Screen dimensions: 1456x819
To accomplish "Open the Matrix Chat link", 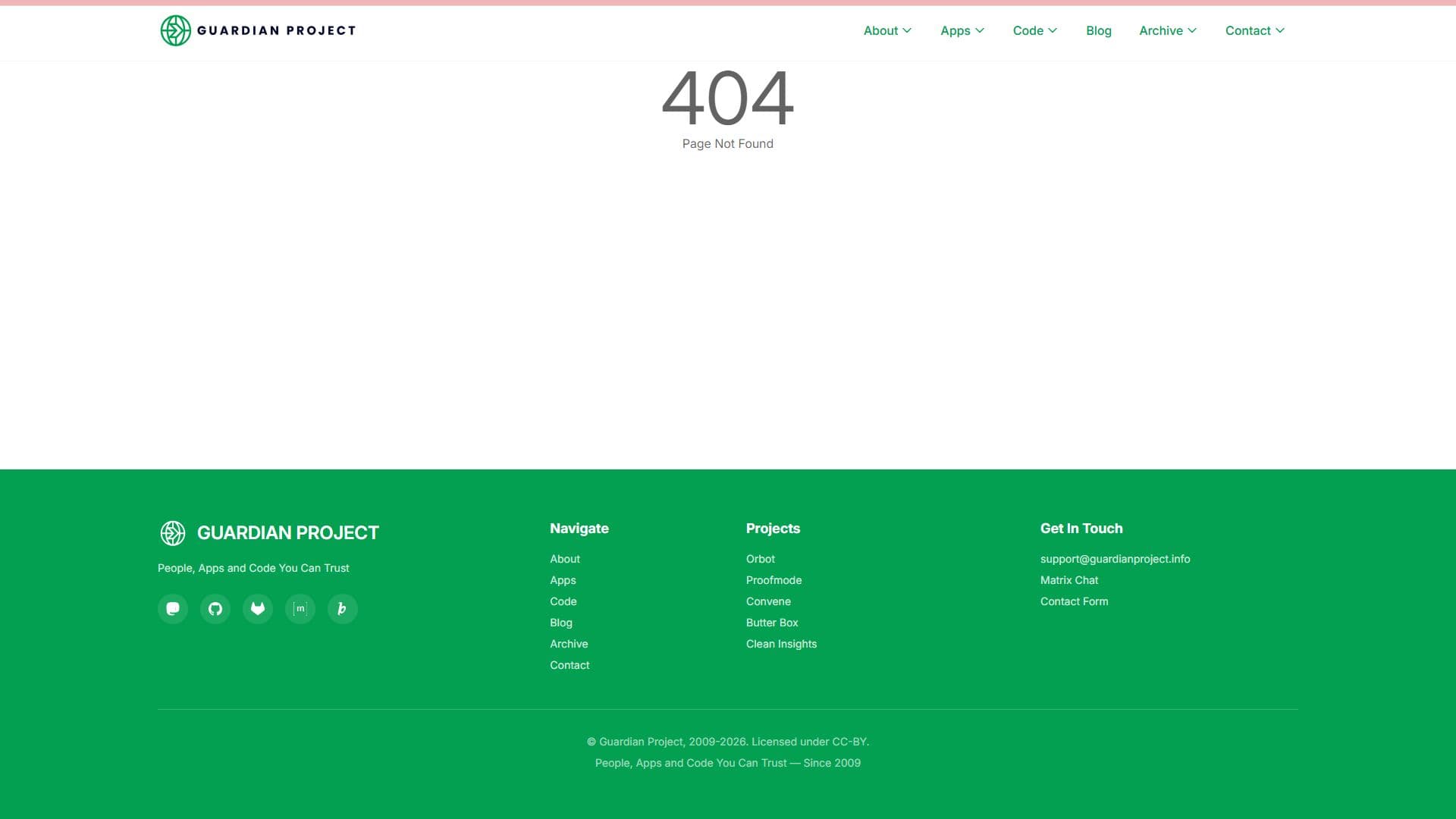I will click(x=1069, y=580).
